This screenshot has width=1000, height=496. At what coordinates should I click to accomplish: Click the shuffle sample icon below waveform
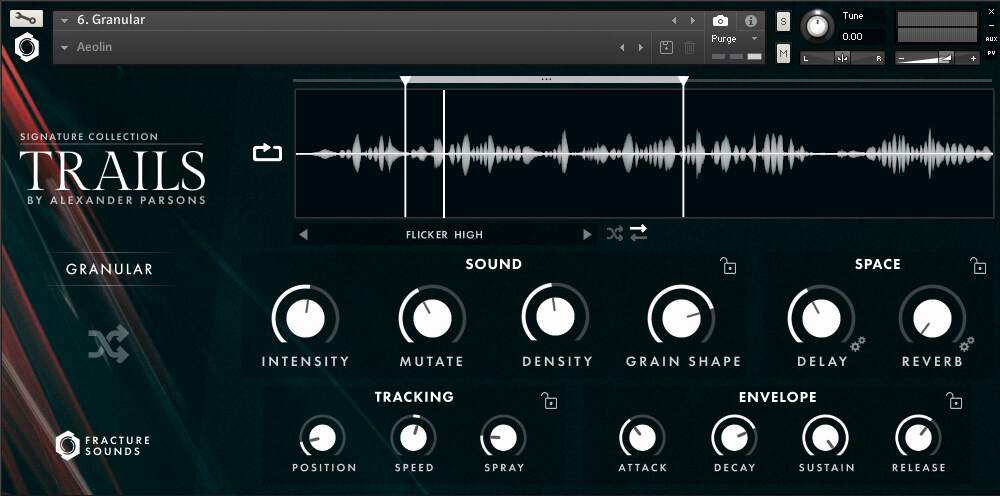(614, 234)
